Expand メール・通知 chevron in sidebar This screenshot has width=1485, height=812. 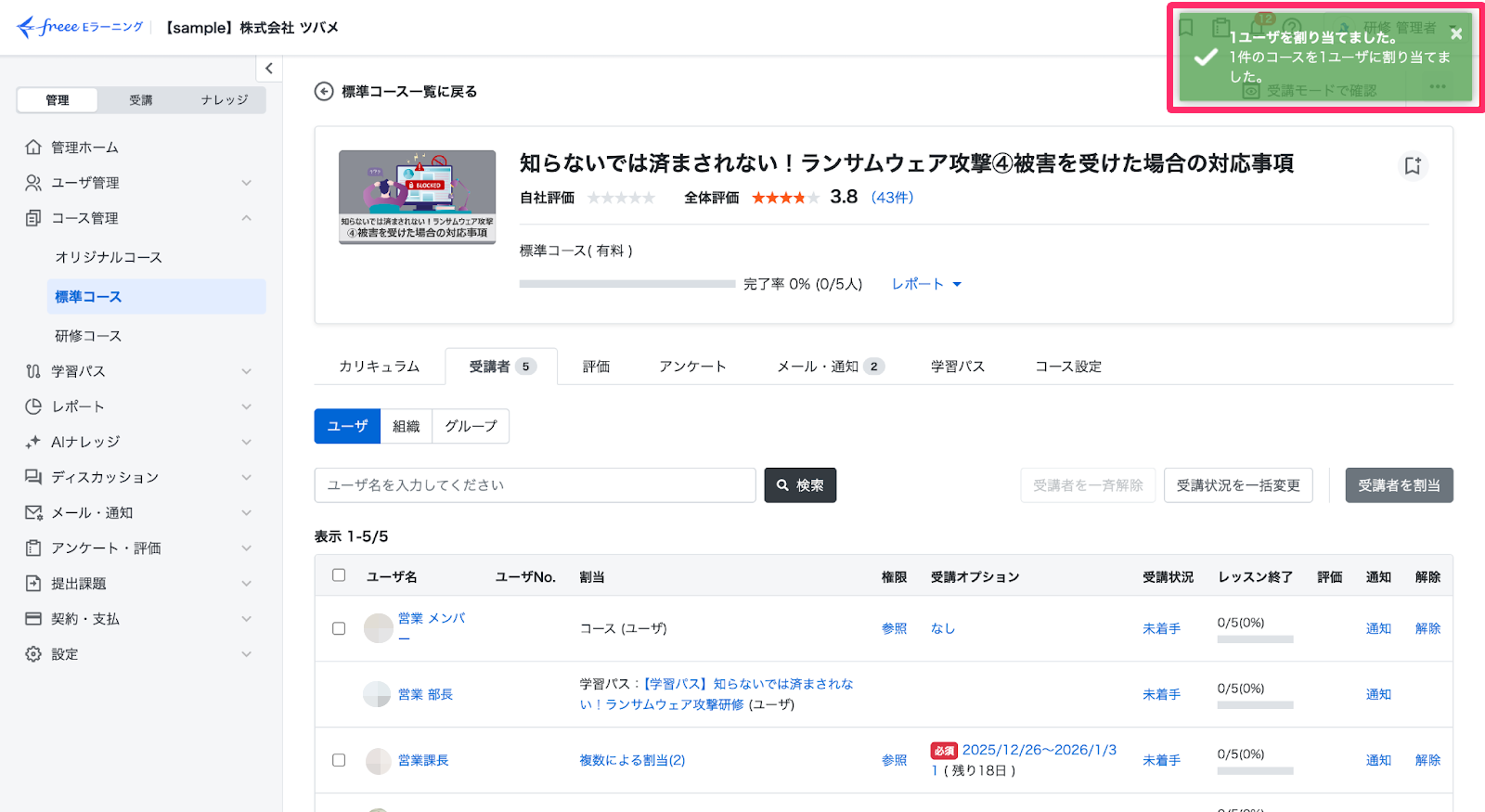click(x=247, y=512)
